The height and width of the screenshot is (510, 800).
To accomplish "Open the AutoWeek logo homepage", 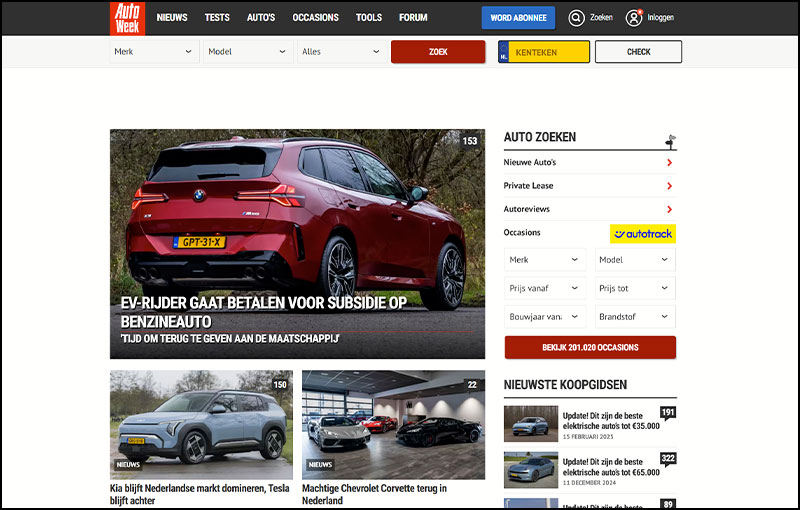I will click(x=127, y=18).
